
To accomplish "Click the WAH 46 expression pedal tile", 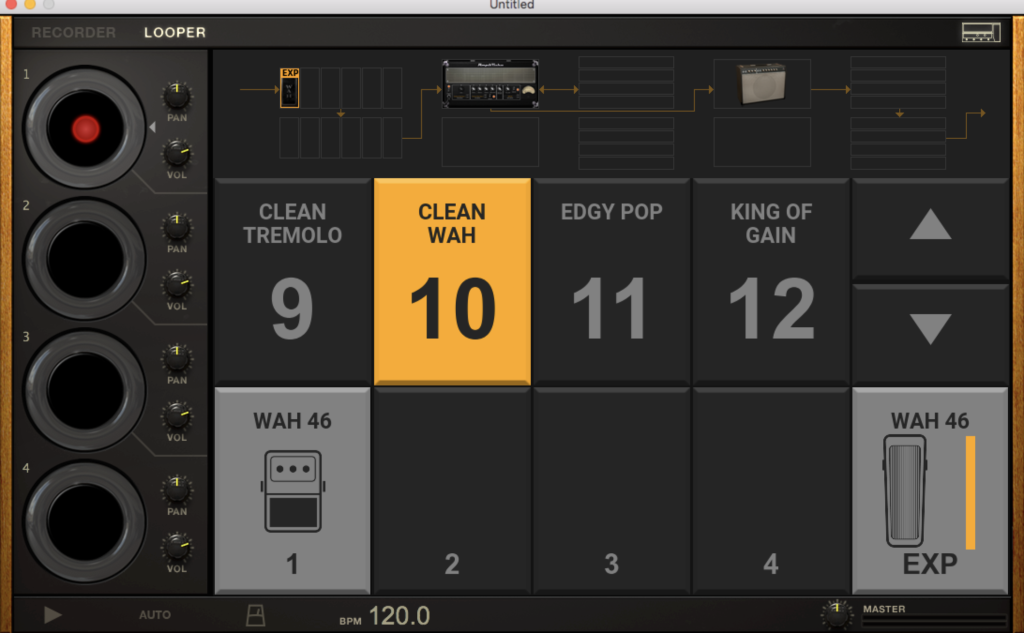I will (x=930, y=491).
